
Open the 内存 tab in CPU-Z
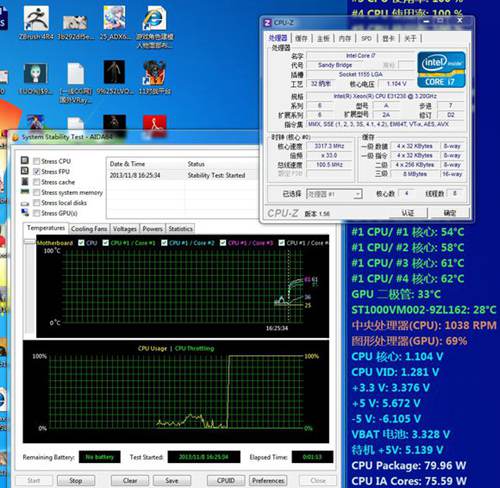(x=345, y=38)
